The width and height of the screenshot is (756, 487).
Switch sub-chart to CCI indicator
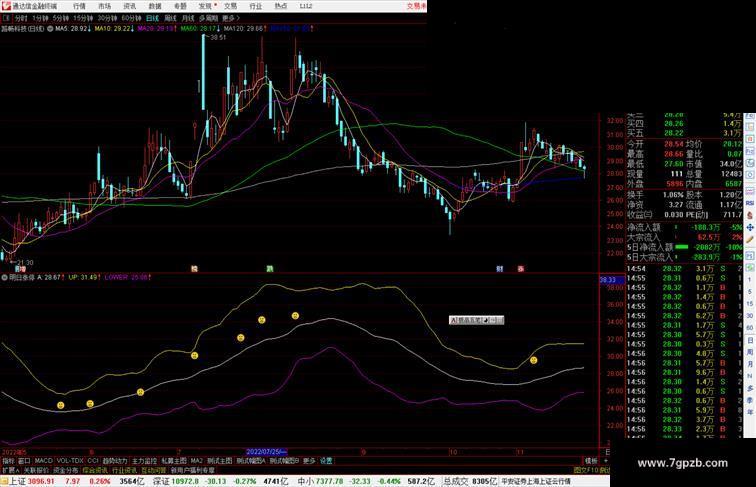point(93,461)
